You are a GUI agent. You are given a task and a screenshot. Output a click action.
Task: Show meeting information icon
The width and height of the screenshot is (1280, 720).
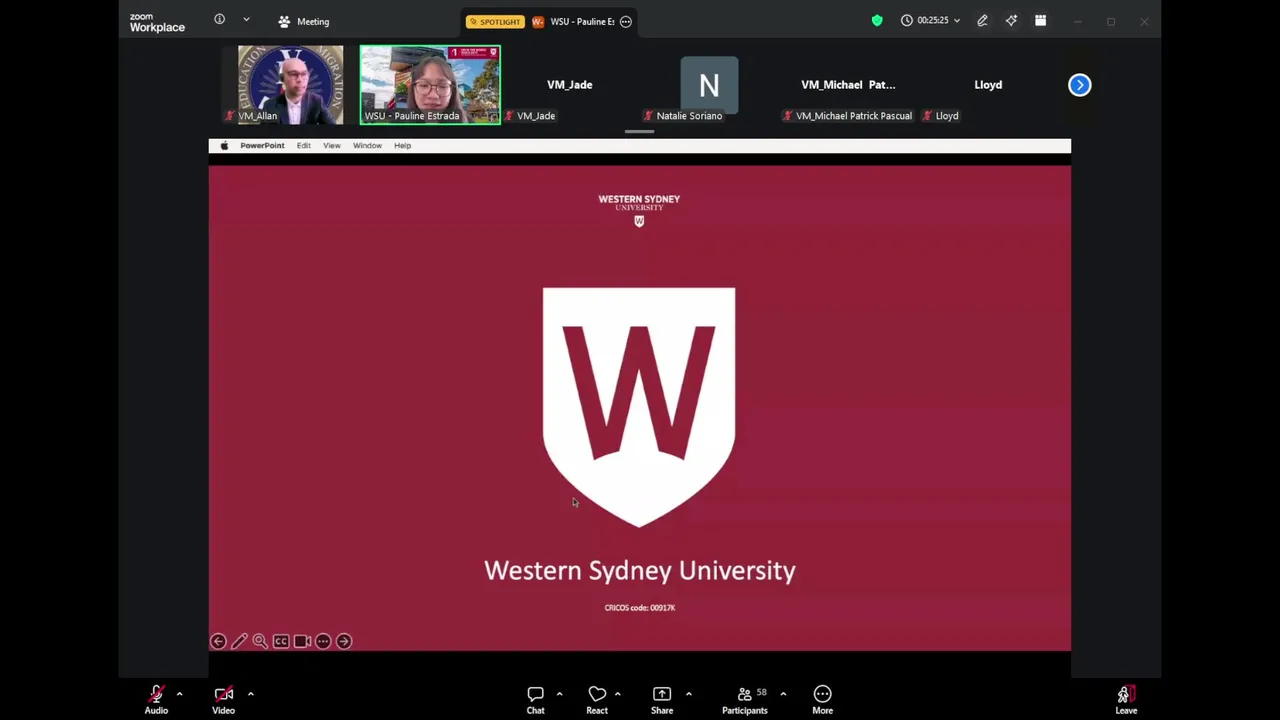click(x=219, y=20)
